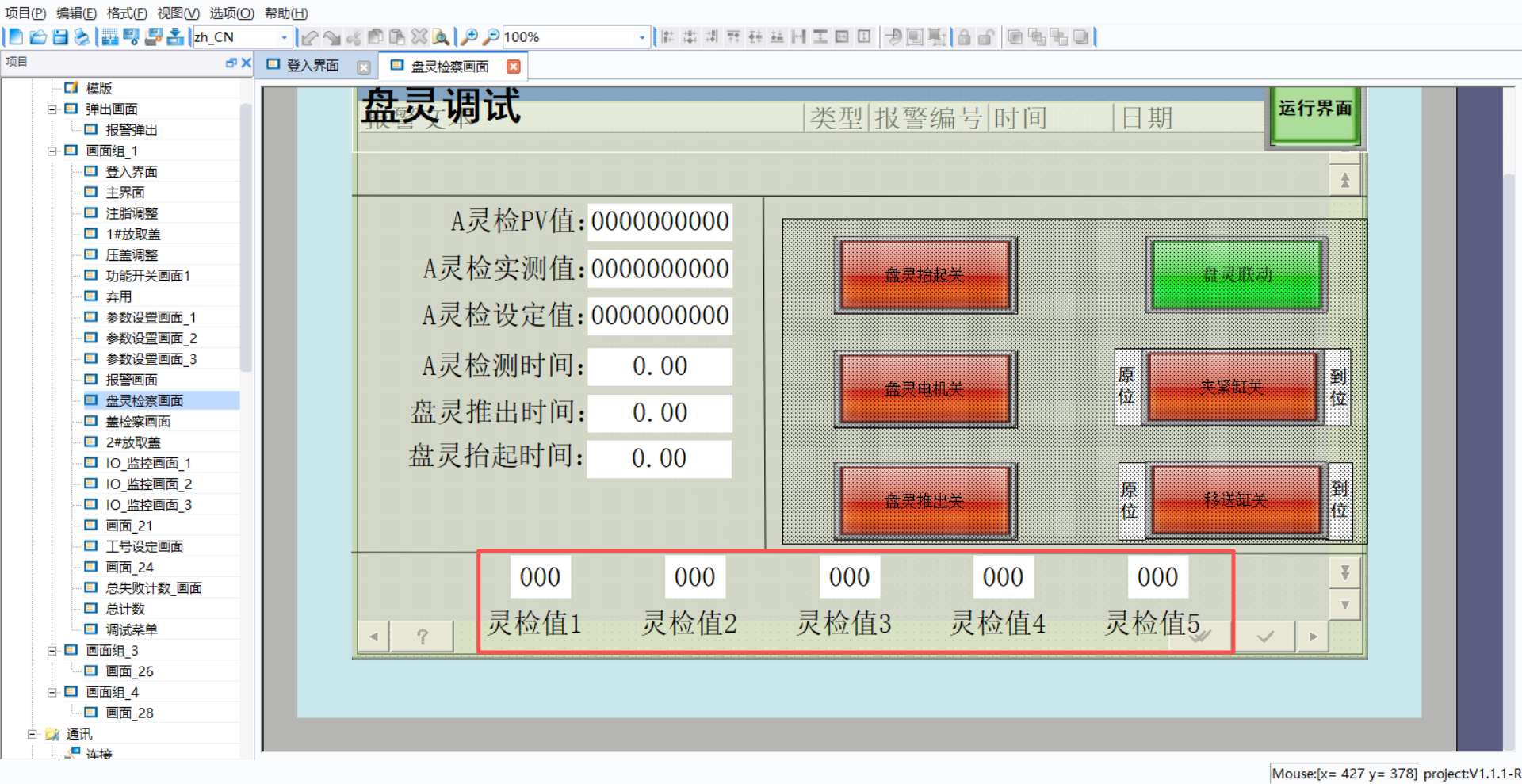Open the 项目(P) menu

(25, 13)
